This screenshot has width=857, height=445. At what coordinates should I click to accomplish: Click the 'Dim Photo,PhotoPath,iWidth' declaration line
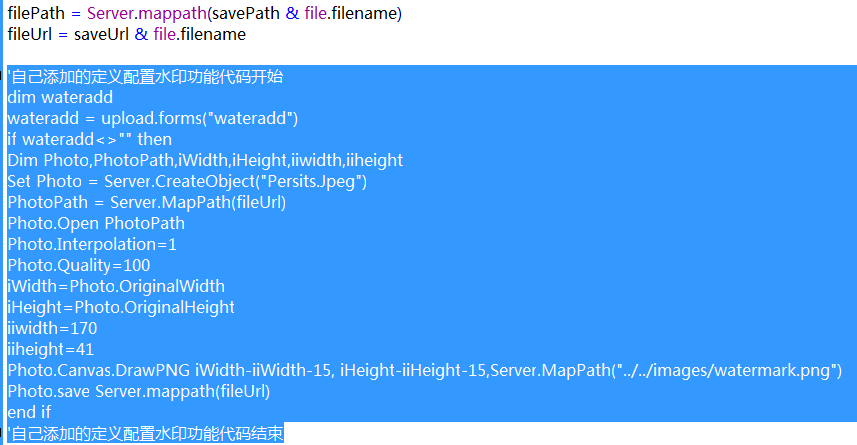point(205,160)
